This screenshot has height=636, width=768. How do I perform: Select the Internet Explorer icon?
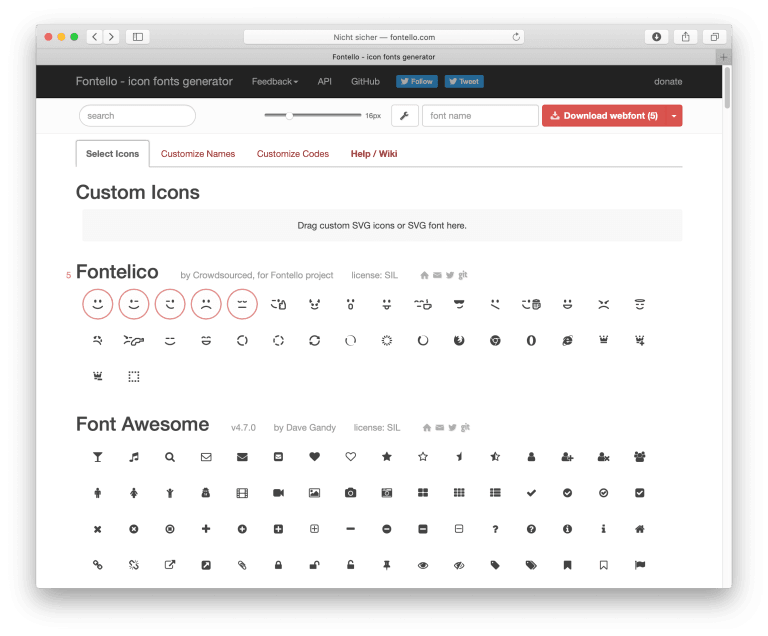coord(567,341)
